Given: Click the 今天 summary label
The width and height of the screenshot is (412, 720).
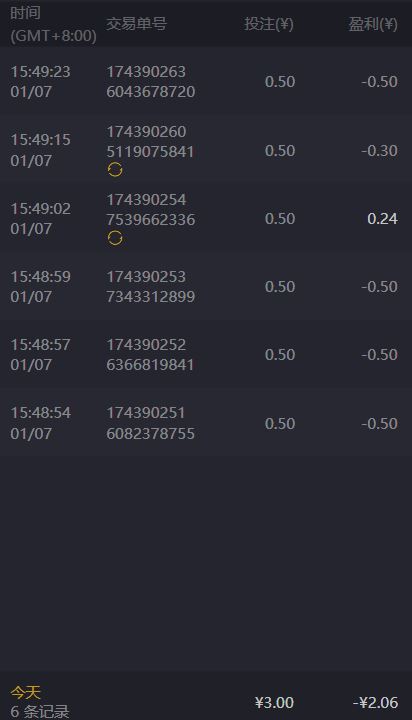Looking at the screenshot, I should [x=26, y=692].
